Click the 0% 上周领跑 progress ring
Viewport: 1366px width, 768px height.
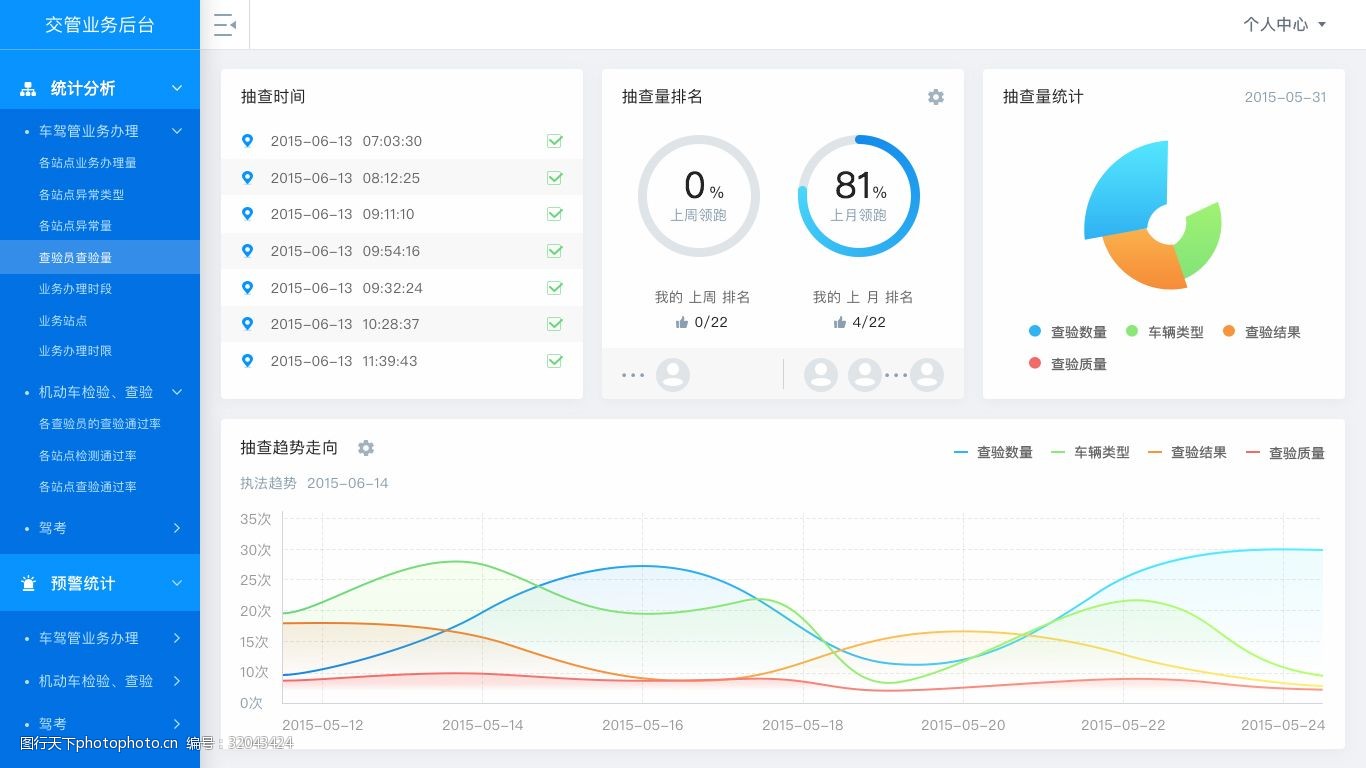pos(699,196)
